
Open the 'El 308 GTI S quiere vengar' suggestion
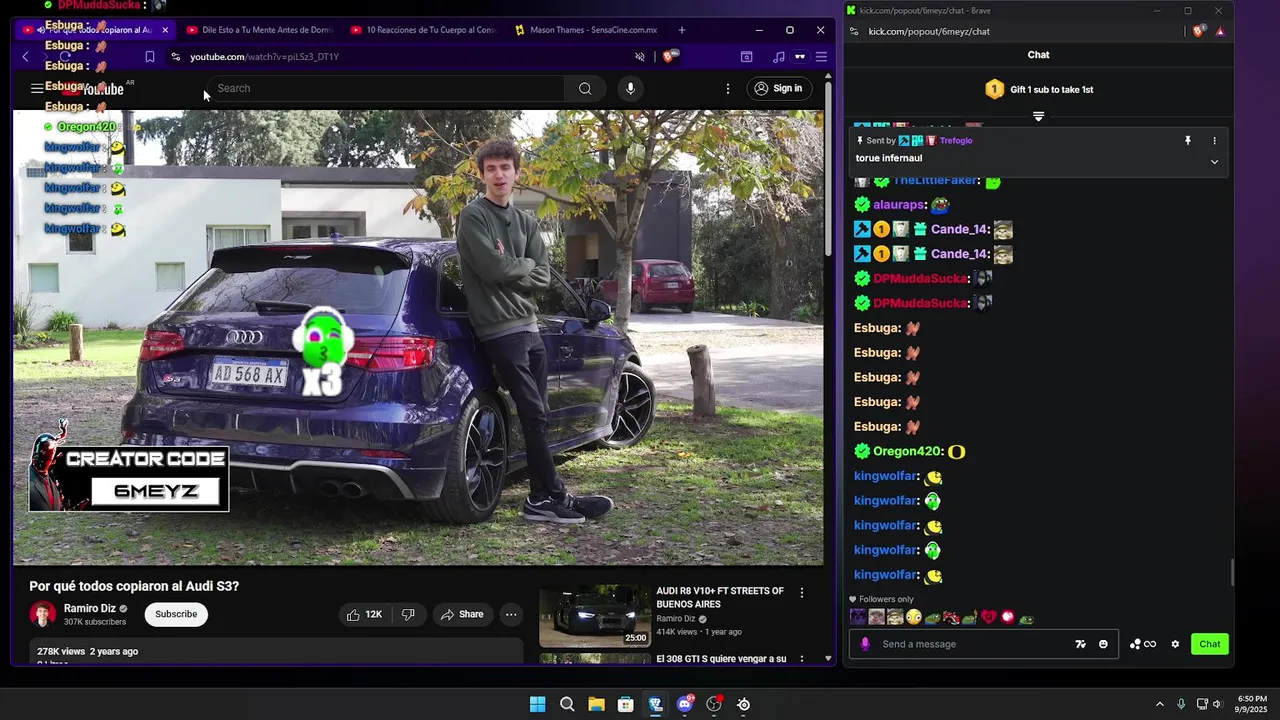click(721, 659)
